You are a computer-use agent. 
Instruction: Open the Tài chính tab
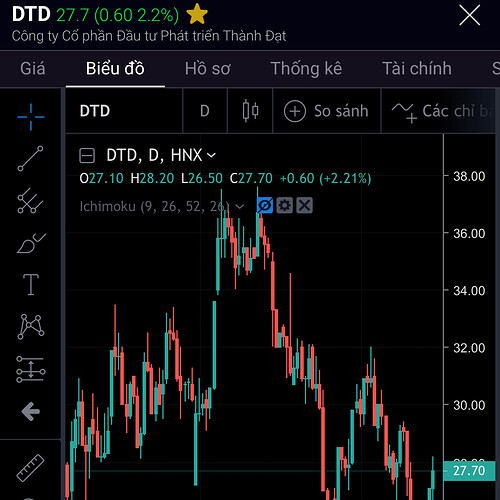(x=417, y=69)
